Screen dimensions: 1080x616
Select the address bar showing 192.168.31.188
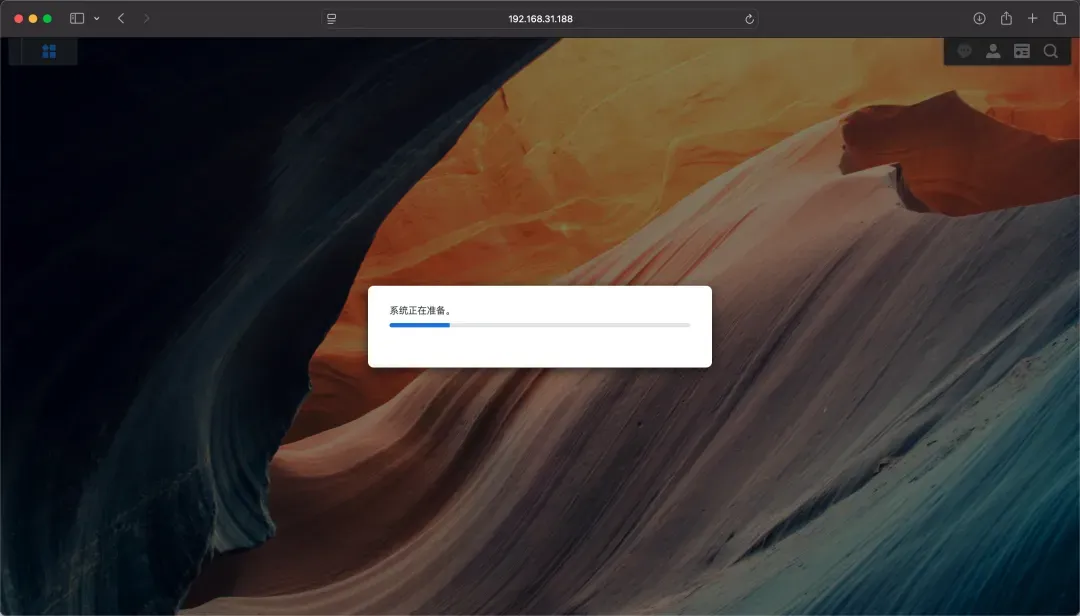540,19
